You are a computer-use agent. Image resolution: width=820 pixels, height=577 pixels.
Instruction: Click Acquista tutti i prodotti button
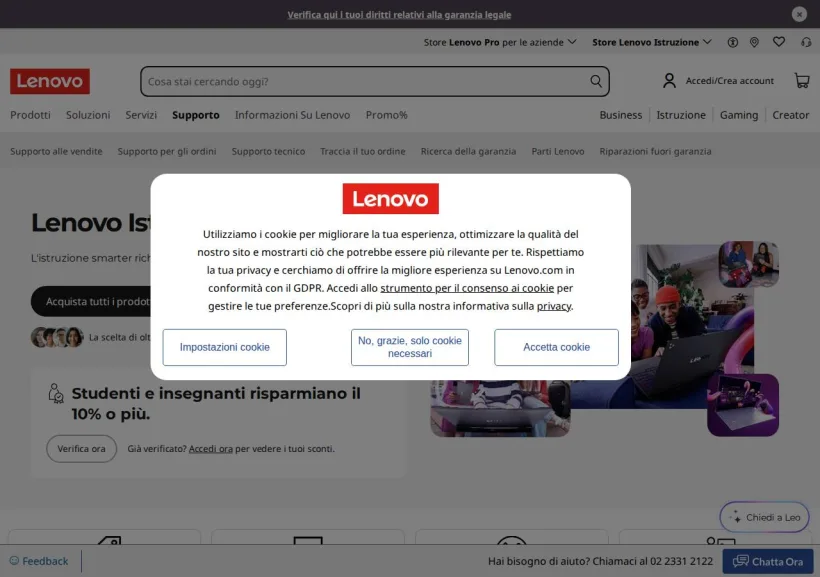[x=92, y=301]
